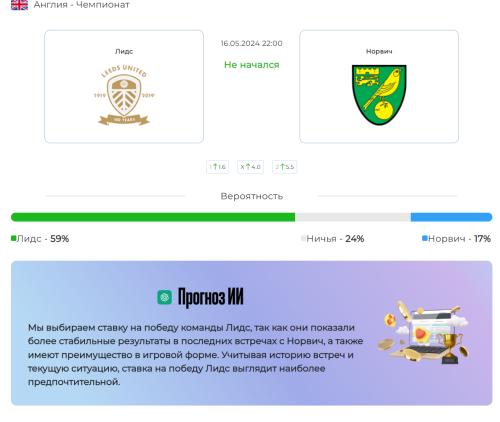Screen dimensions: 500x422
Task: Click the match date 16.05.2024 22:00
Action: click(252, 43)
